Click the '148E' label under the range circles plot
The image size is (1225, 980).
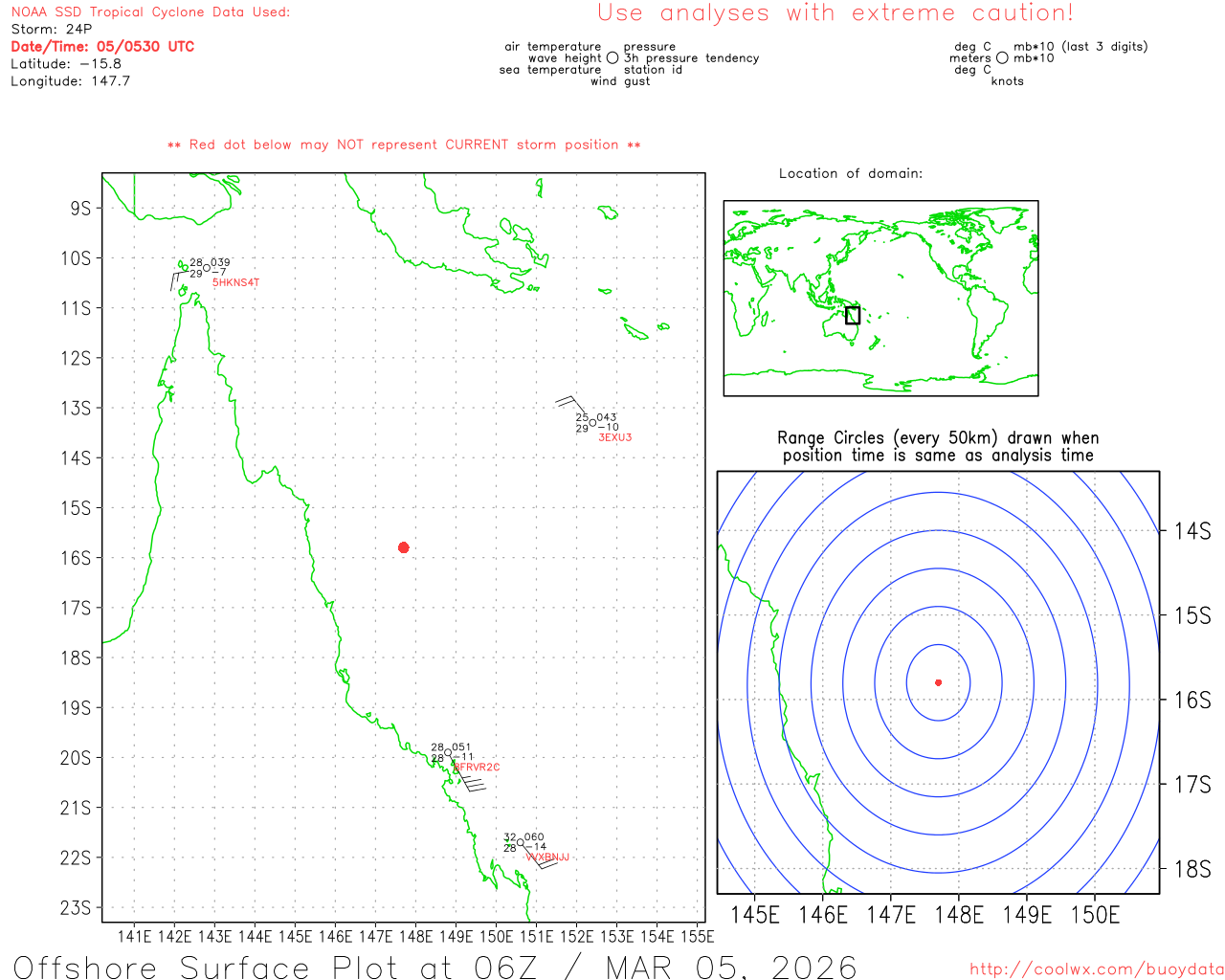[x=959, y=915]
